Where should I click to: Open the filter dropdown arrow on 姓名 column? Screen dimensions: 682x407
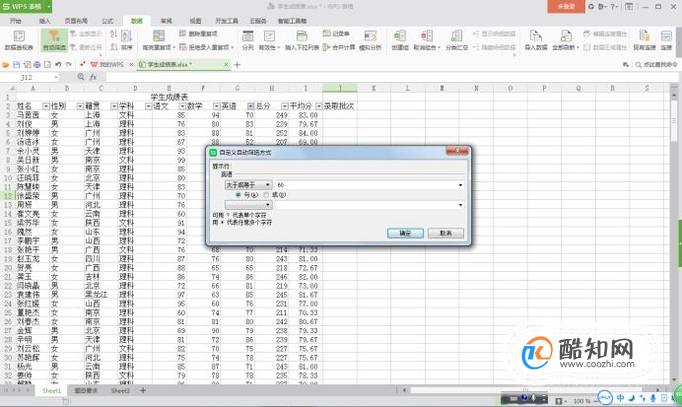click(x=46, y=106)
